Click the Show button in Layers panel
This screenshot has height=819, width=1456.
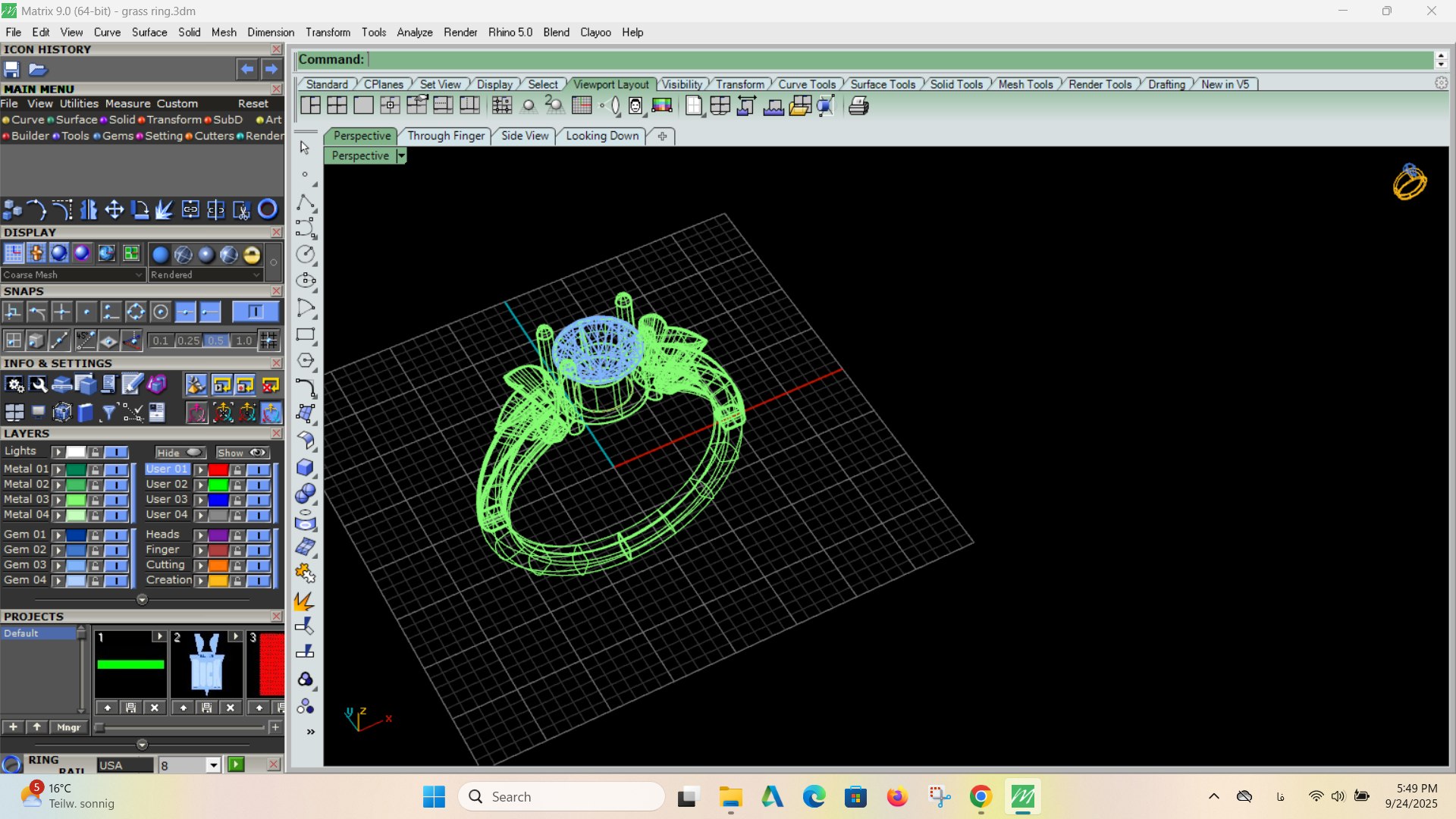pos(242,453)
